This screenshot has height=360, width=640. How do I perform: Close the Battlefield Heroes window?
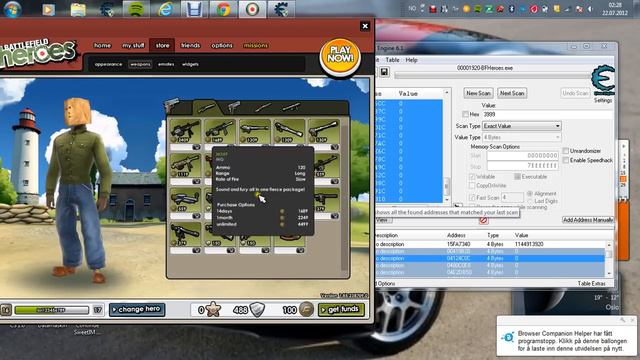[x=365, y=27]
